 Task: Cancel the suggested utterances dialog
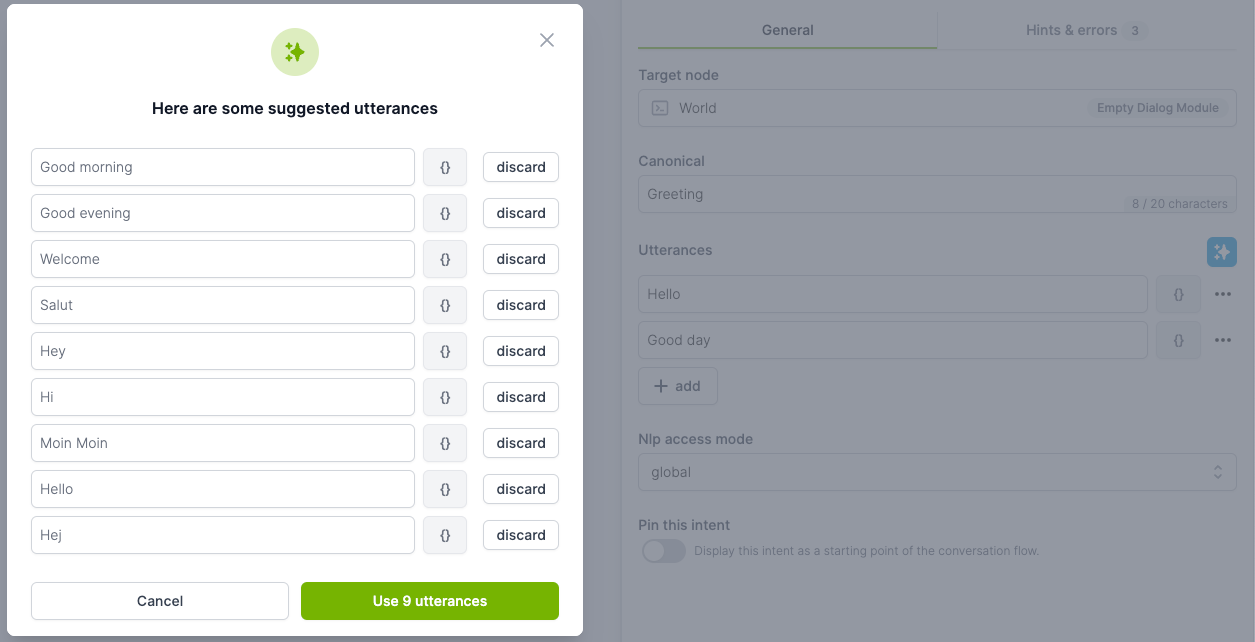(x=159, y=601)
